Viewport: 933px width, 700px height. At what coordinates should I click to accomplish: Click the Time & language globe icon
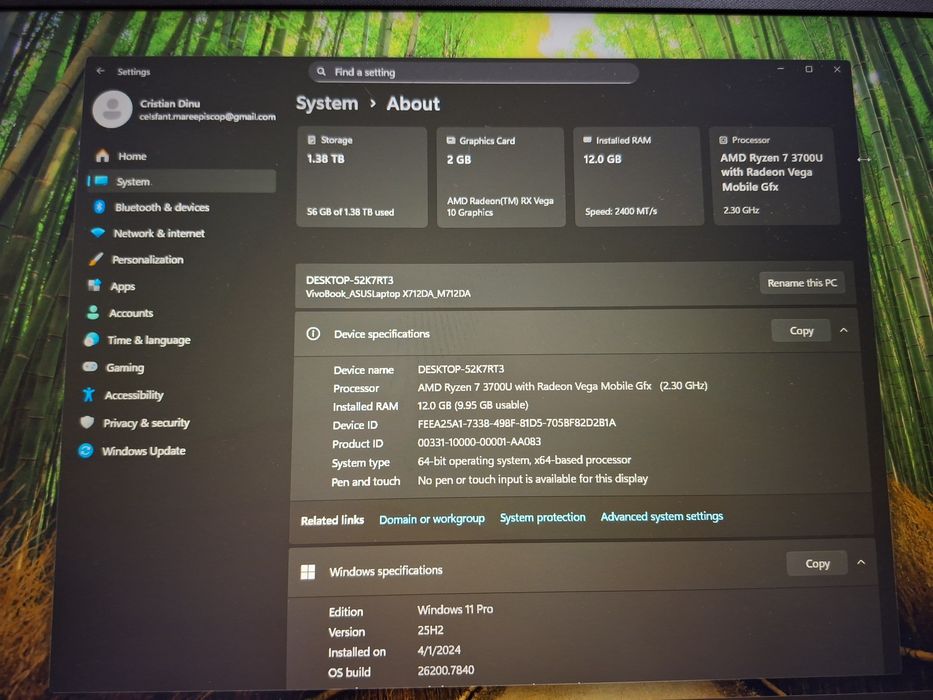91,339
